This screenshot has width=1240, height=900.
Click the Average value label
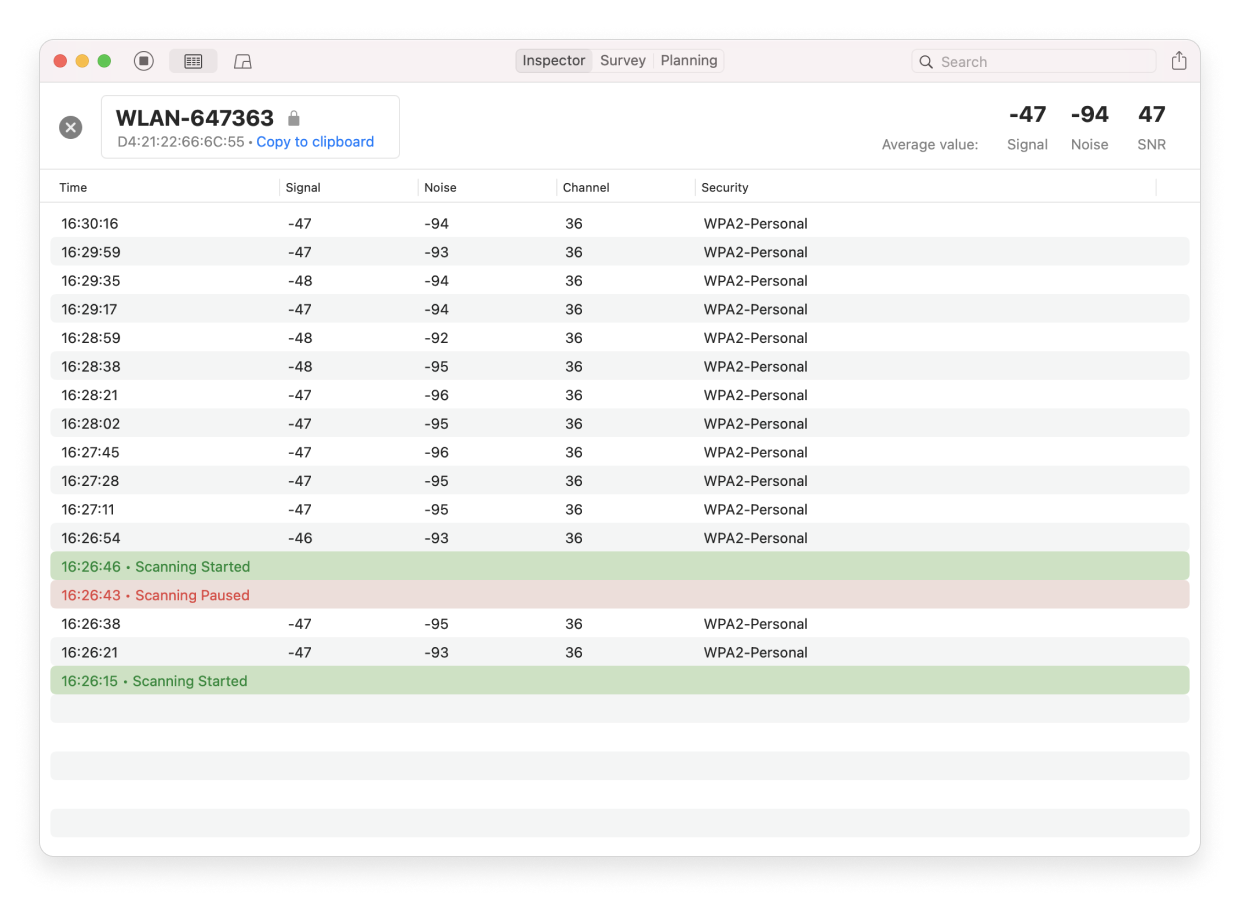click(929, 145)
